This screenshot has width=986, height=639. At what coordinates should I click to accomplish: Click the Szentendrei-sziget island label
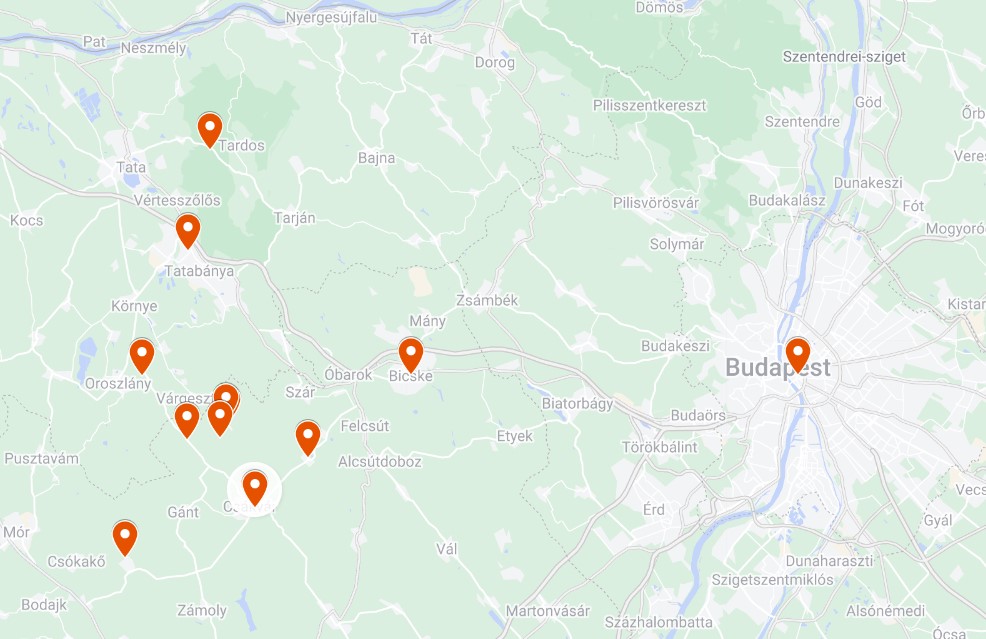click(844, 57)
